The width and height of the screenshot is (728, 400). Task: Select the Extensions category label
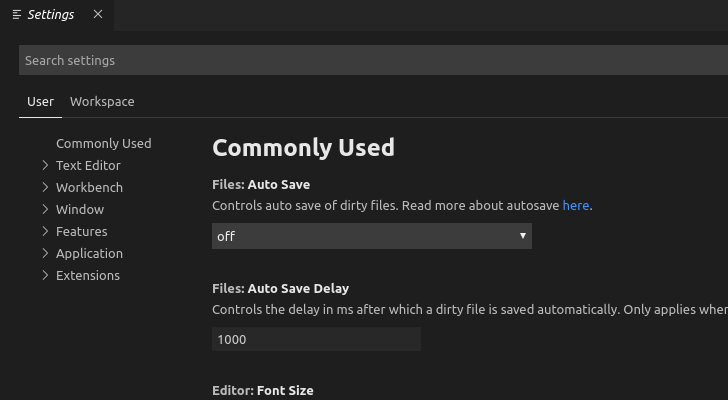pos(88,275)
